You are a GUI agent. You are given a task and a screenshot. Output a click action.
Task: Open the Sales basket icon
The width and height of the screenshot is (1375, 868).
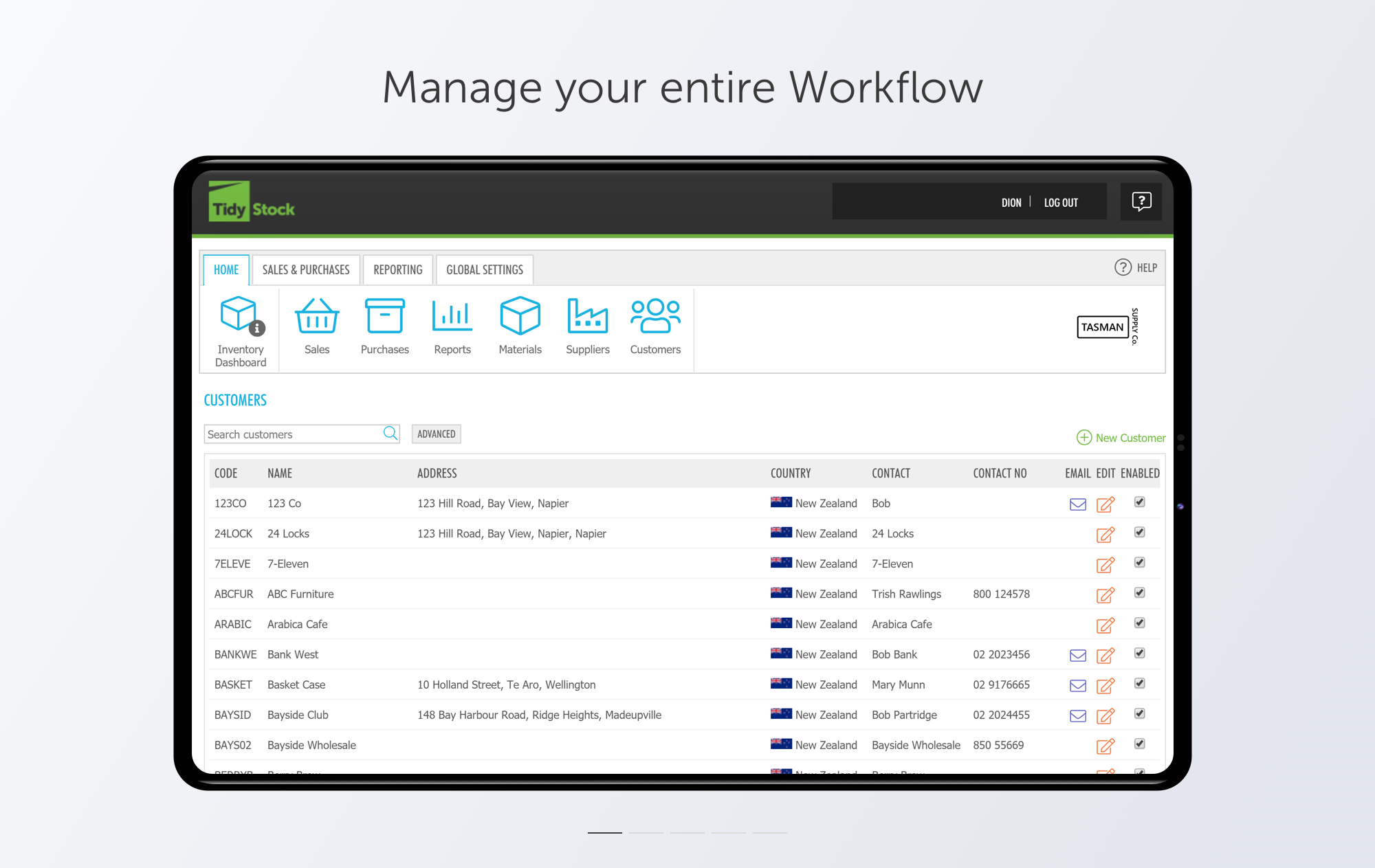tap(317, 317)
